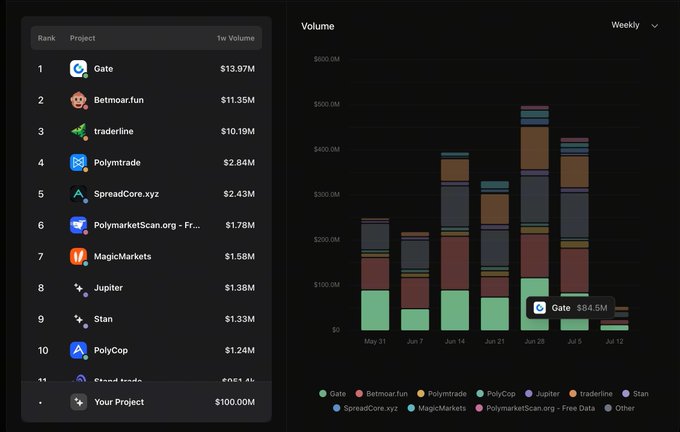Click the Gate project logo icon

point(78,69)
